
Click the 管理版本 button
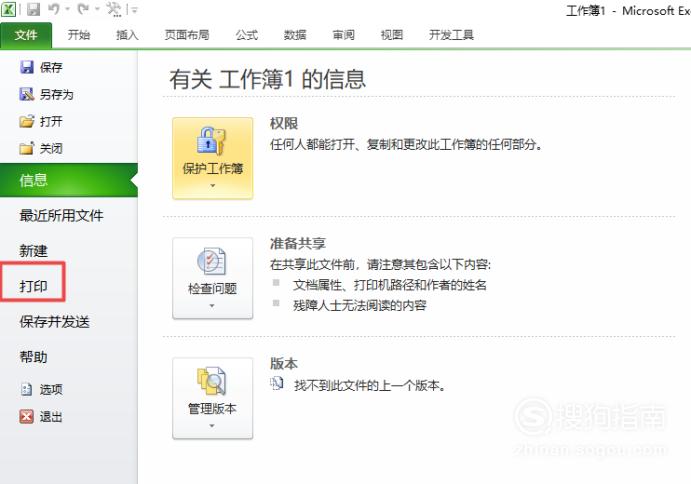(x=213, y=398)
